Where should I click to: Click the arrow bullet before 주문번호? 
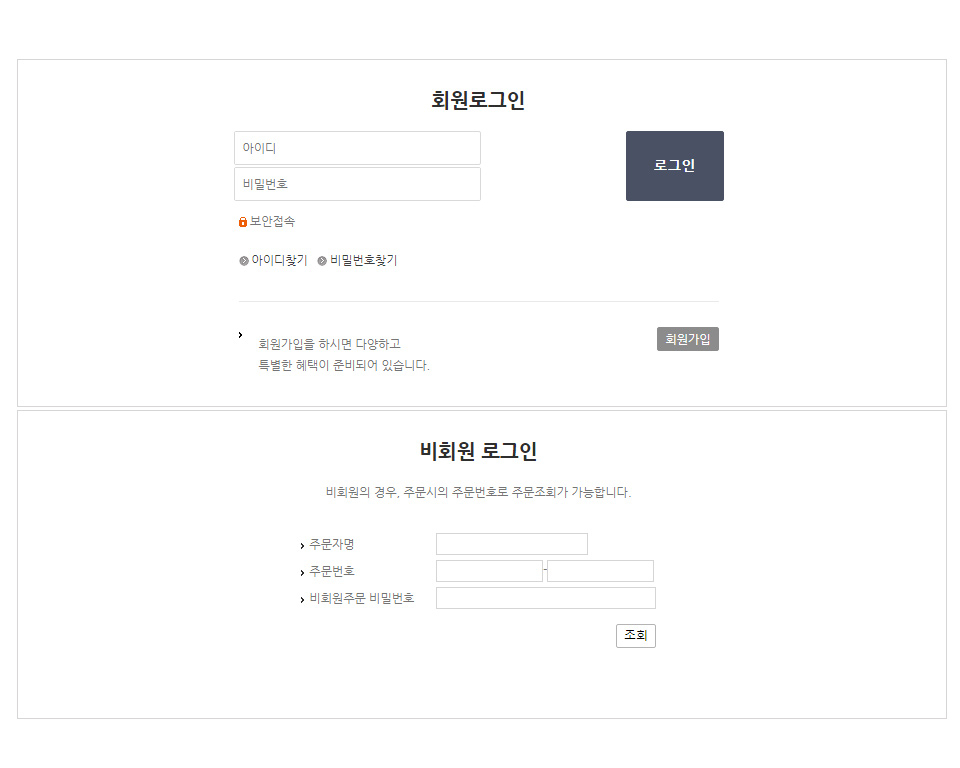point(302,573)
